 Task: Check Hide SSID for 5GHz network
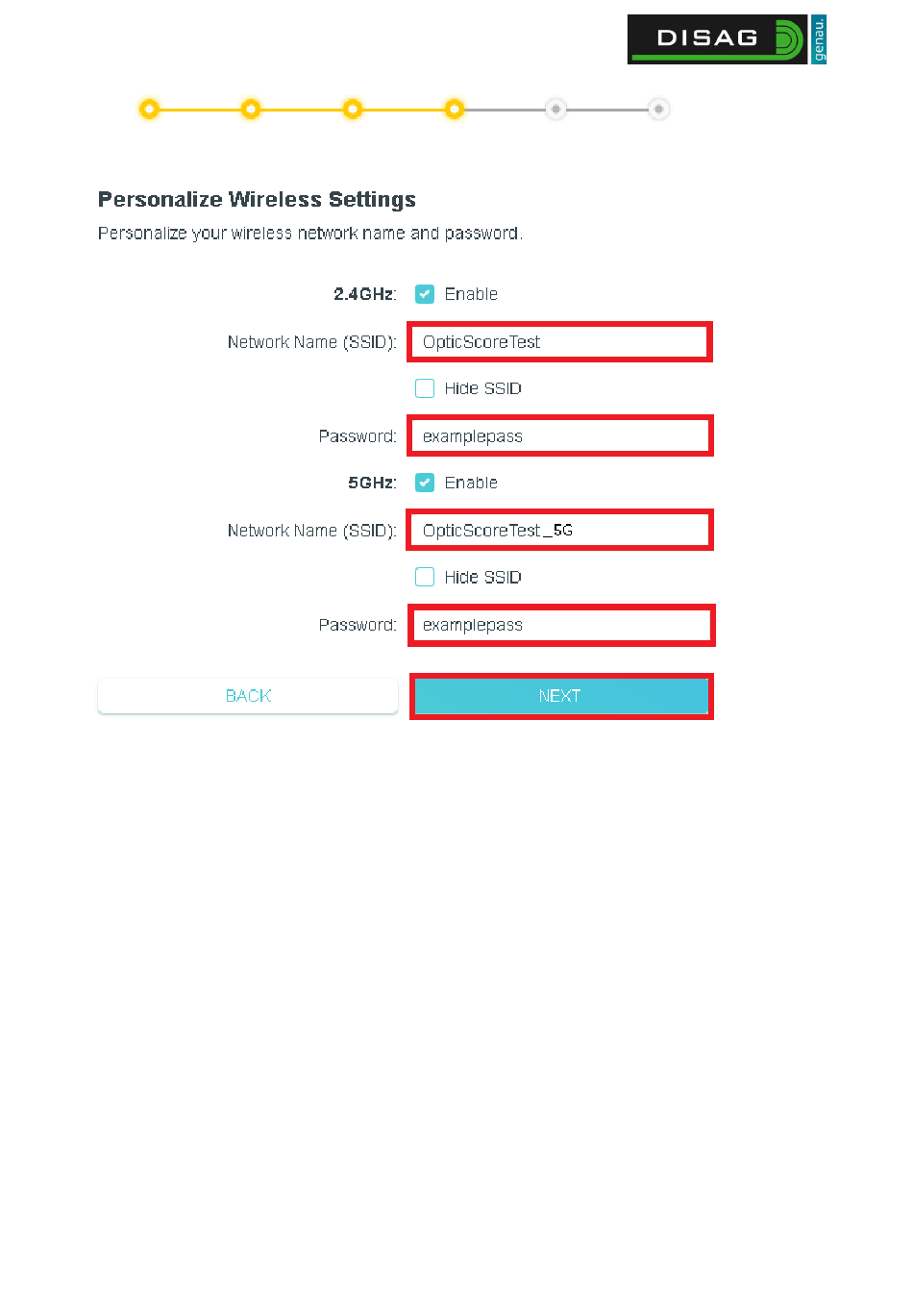[425, 577]
